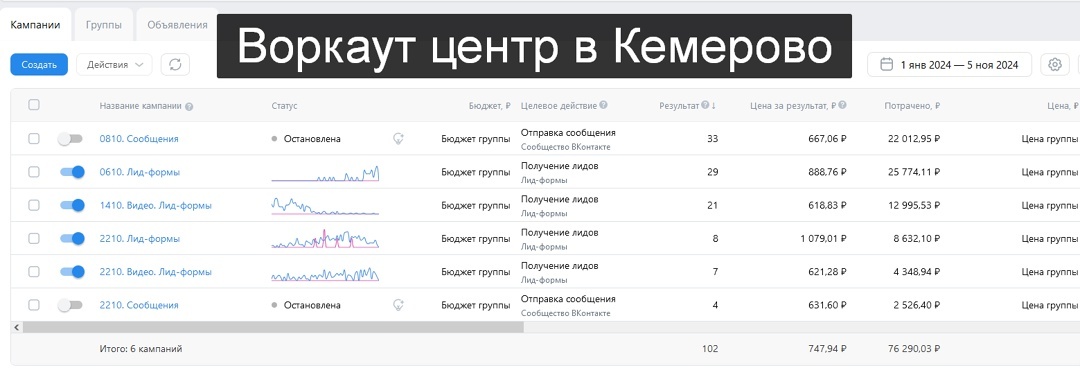This screenshot has width=1080, height=368.
Task: Disable the 0610. Лид-формы campaign toggle
Action: [72, 172]
